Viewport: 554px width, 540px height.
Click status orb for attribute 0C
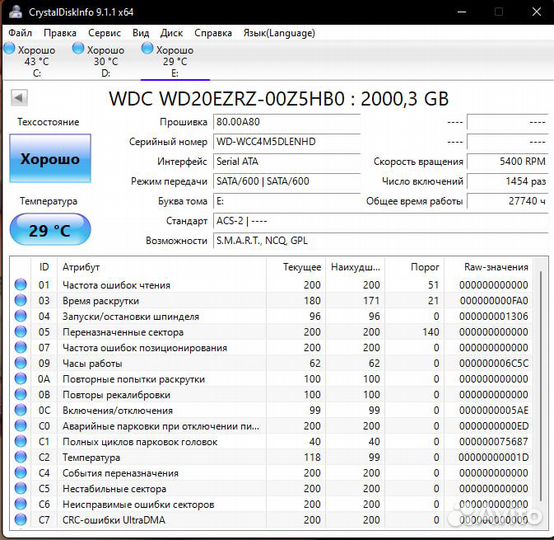click(21, 410)
